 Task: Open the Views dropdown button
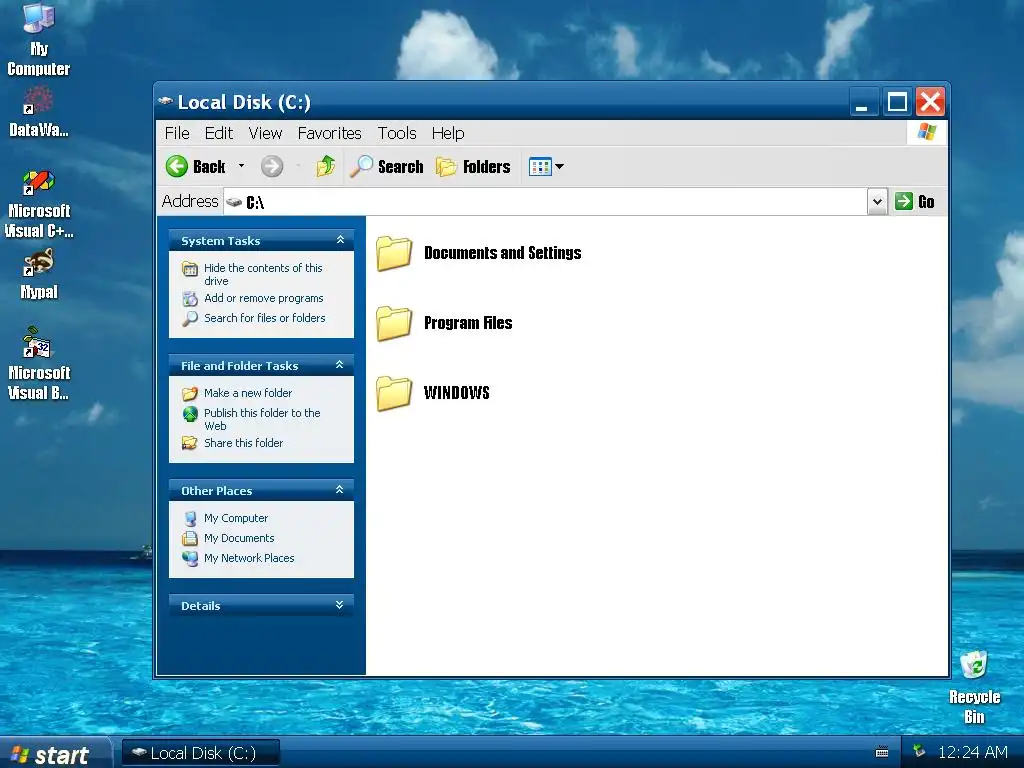tap(546, 167)
